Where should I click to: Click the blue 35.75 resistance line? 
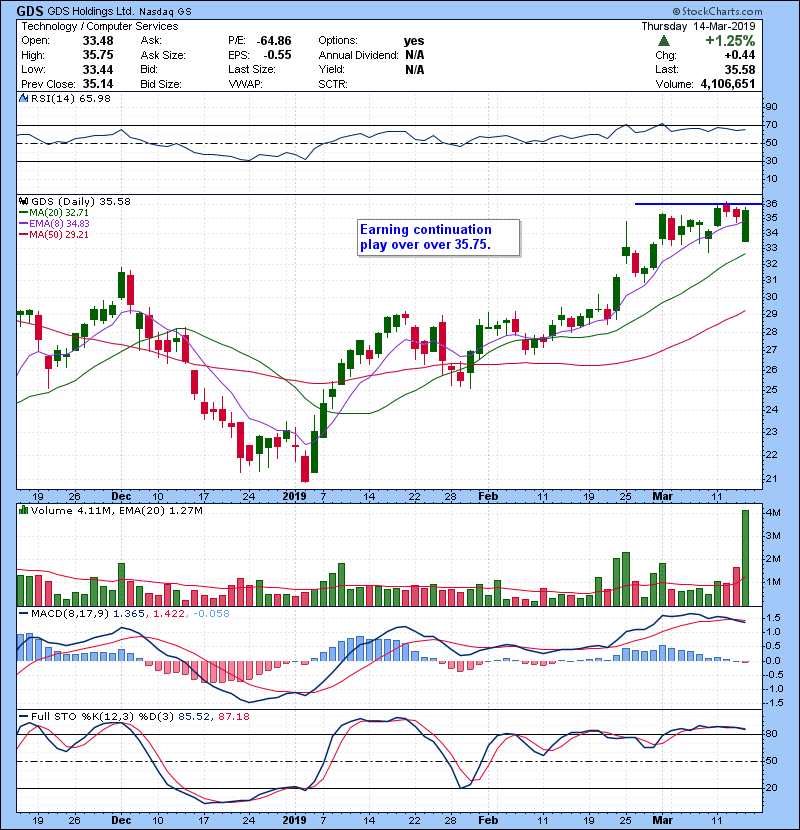698,204
